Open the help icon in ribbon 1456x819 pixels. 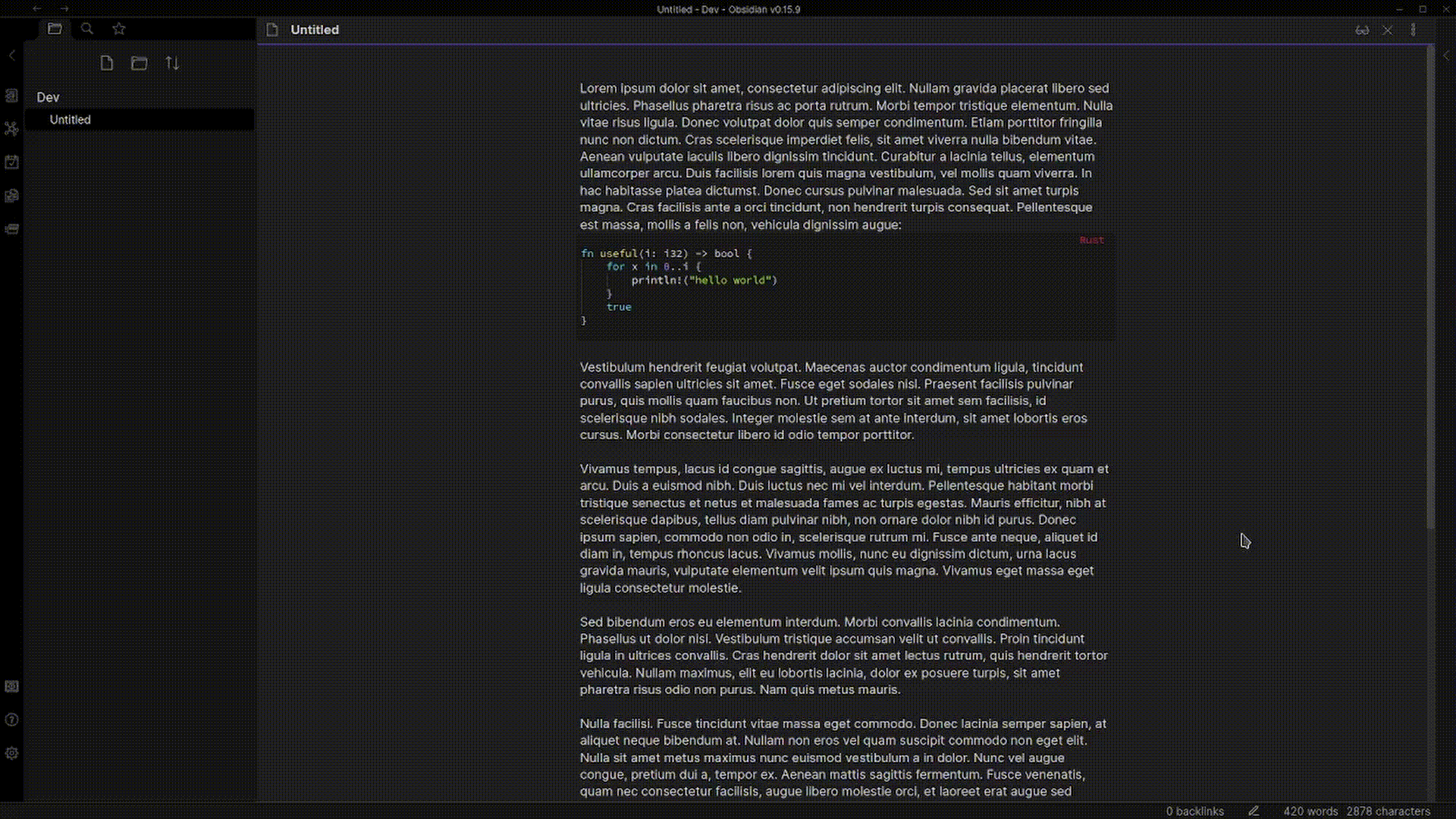[11, 720]
